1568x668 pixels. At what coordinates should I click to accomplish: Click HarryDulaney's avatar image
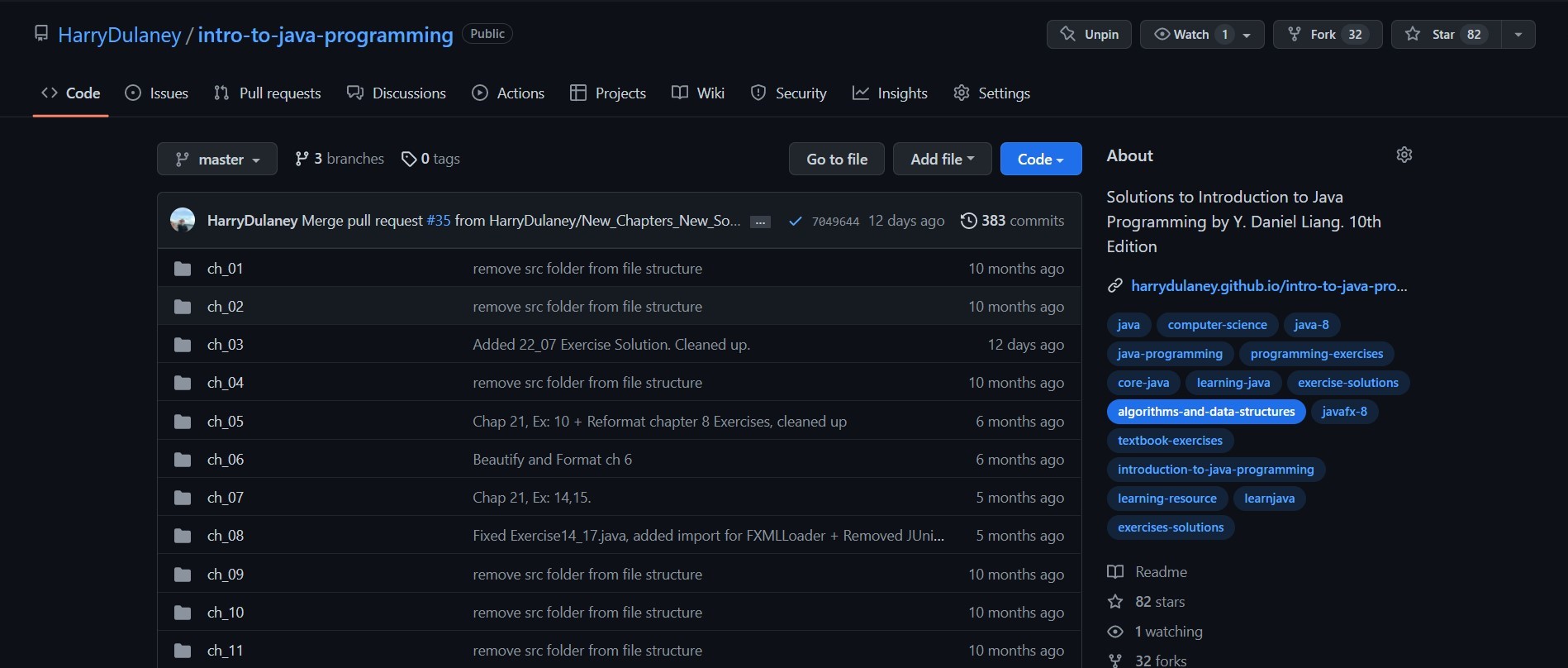(183, 221)
